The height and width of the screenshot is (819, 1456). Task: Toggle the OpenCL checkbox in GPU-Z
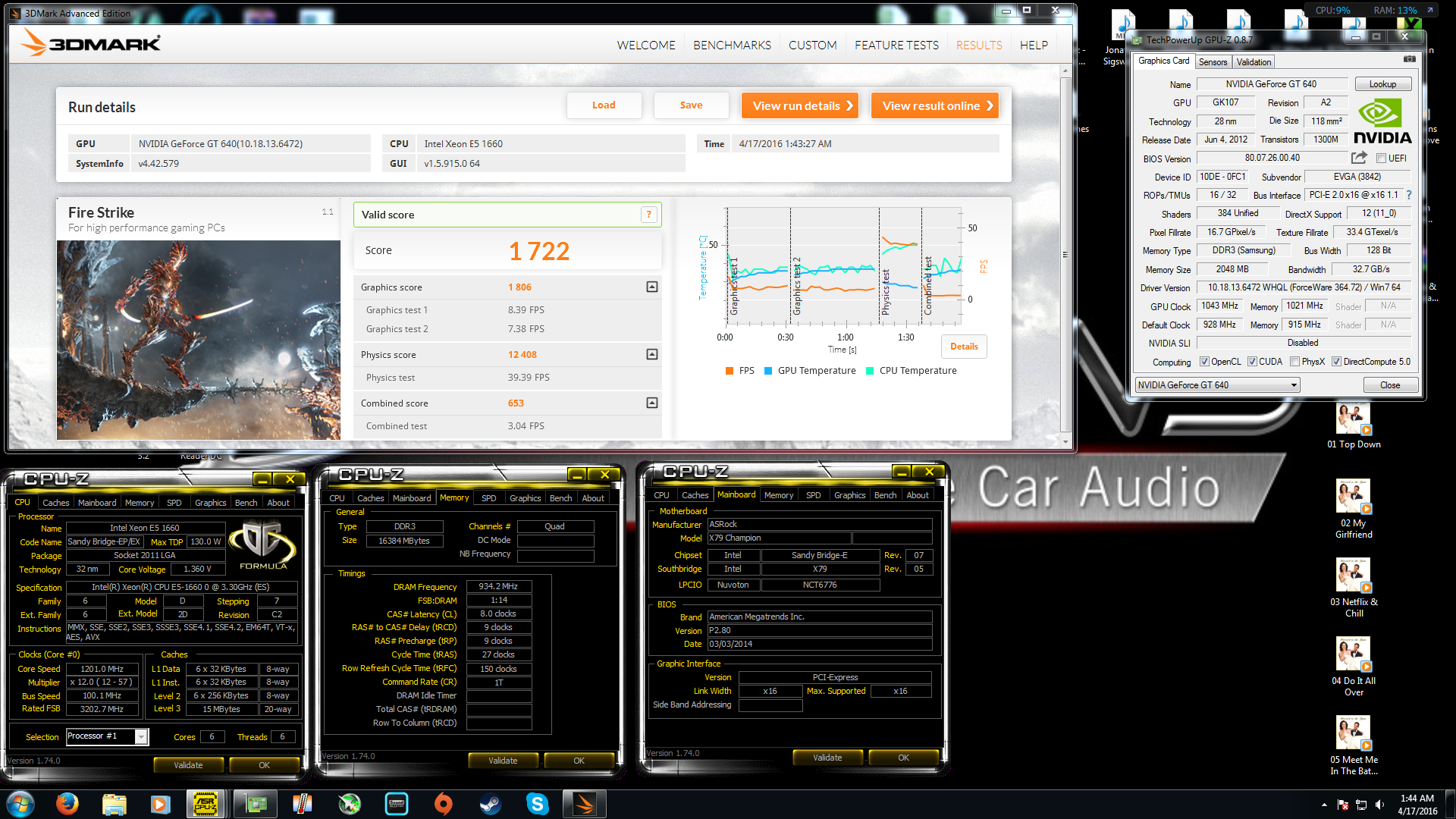(1204, 362)
